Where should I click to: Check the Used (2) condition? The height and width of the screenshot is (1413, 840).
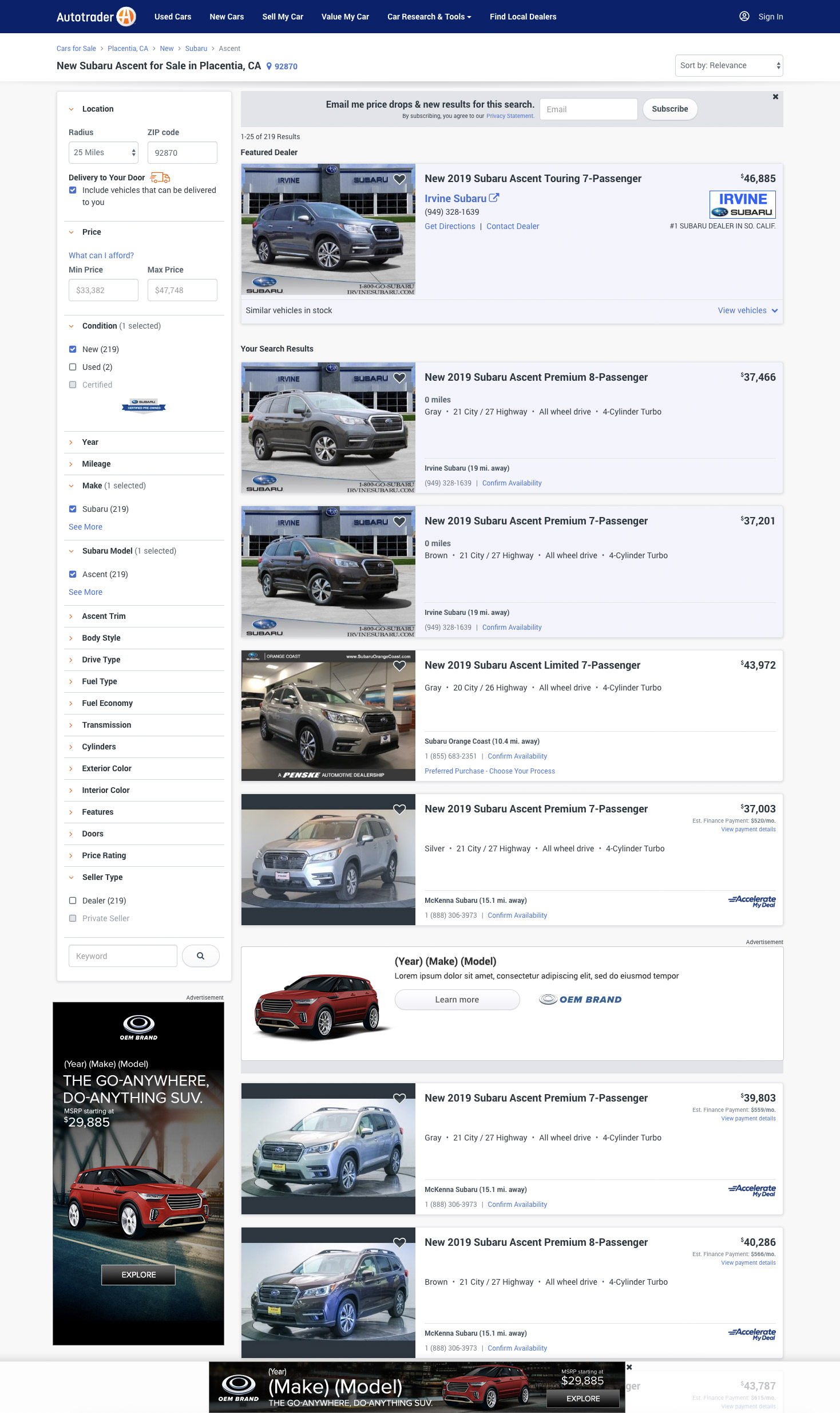click(73, 367)
